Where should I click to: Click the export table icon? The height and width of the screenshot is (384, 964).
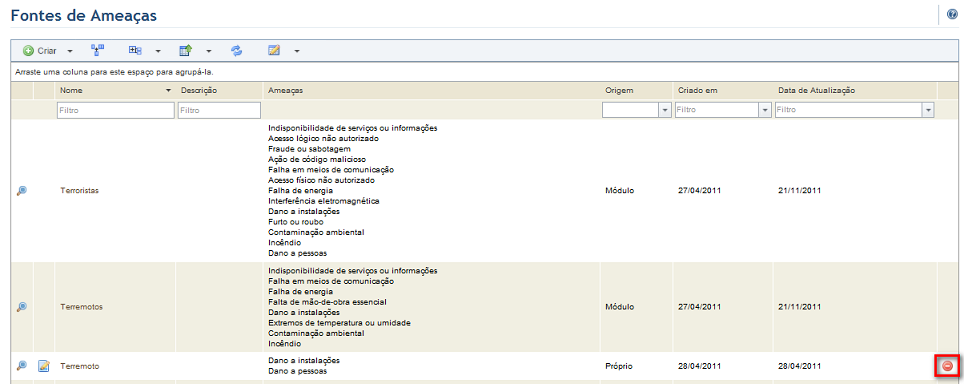point(186,50)
